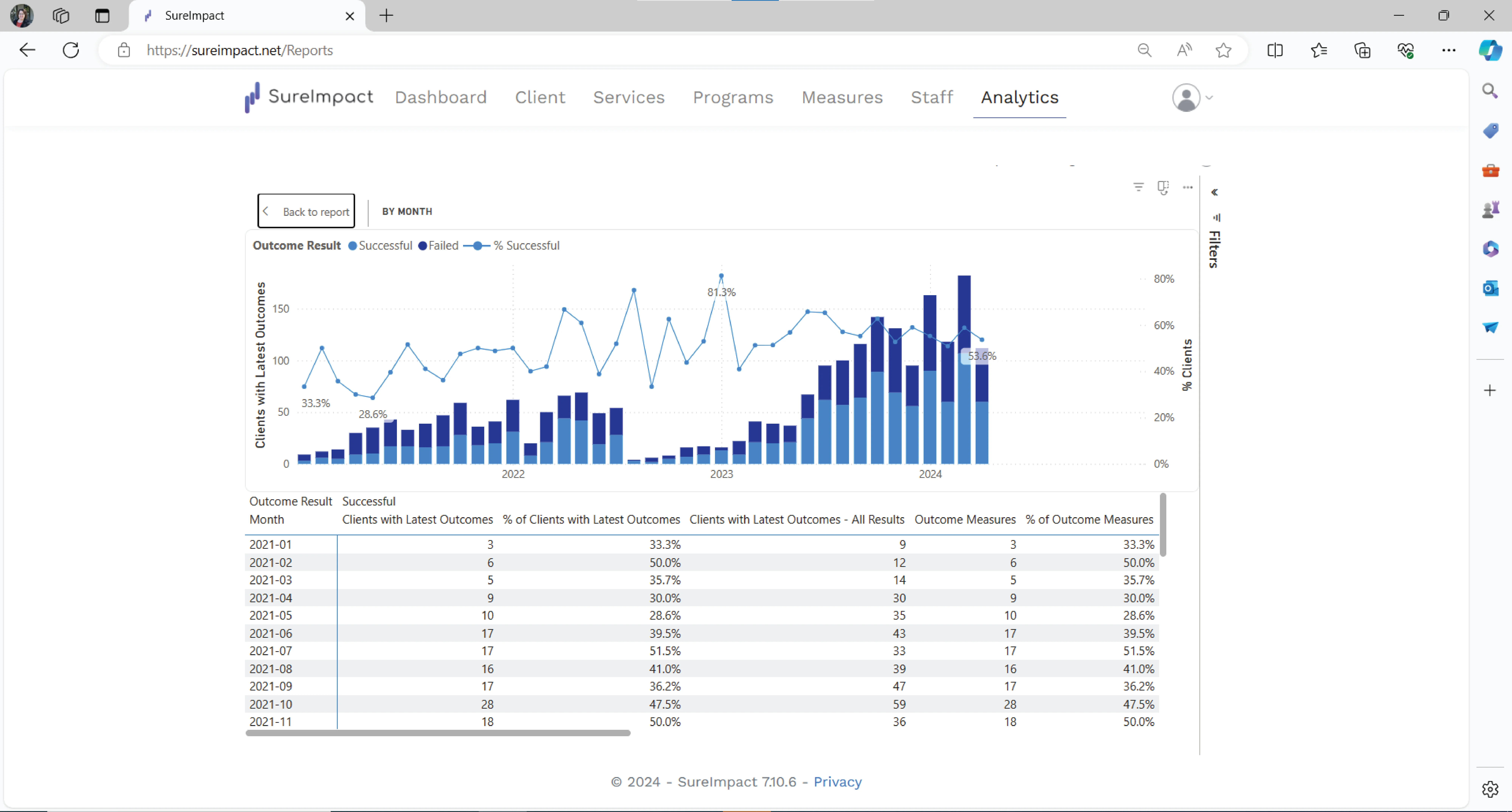Screen dimensions: 1512x812
Task: Open the Privacy link
Action: point(838,782)
